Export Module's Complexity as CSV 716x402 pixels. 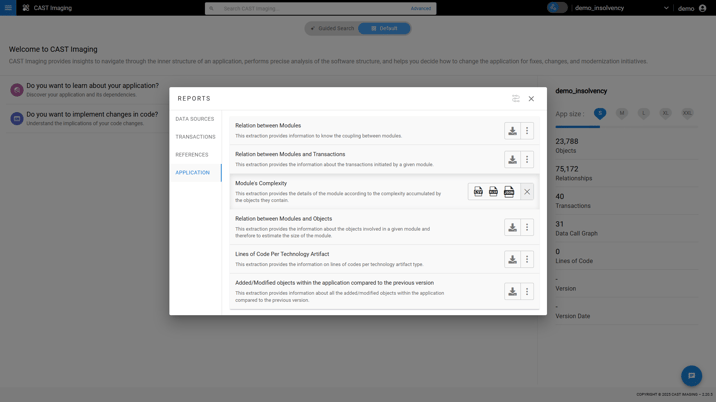[478, 192]
